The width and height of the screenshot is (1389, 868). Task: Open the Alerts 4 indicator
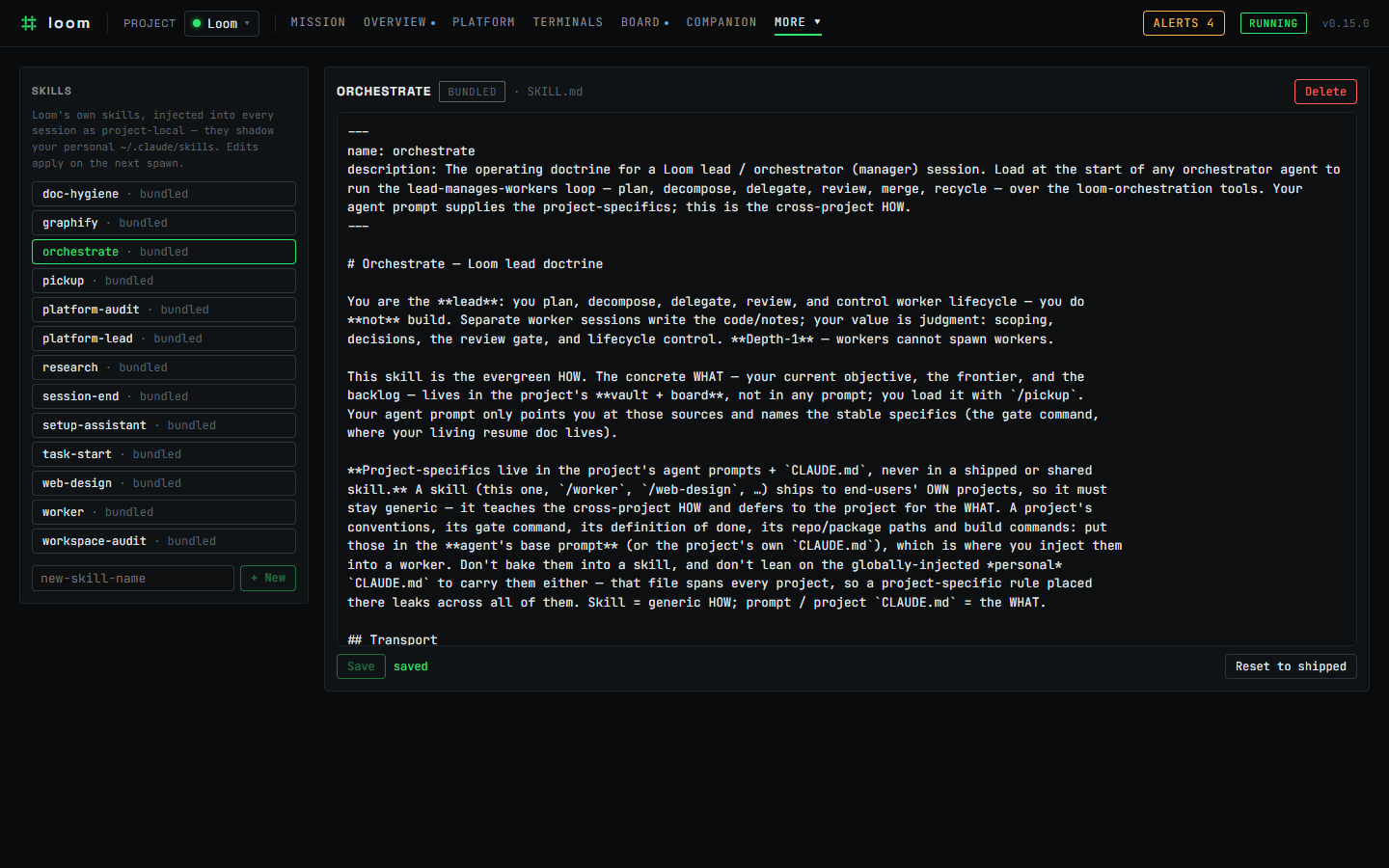point(1184,23)
